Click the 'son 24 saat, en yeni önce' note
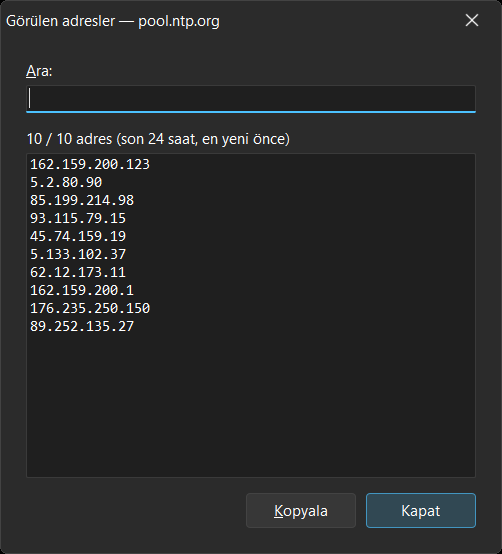Viewport: 502px width, 554px height. (203, 139)
